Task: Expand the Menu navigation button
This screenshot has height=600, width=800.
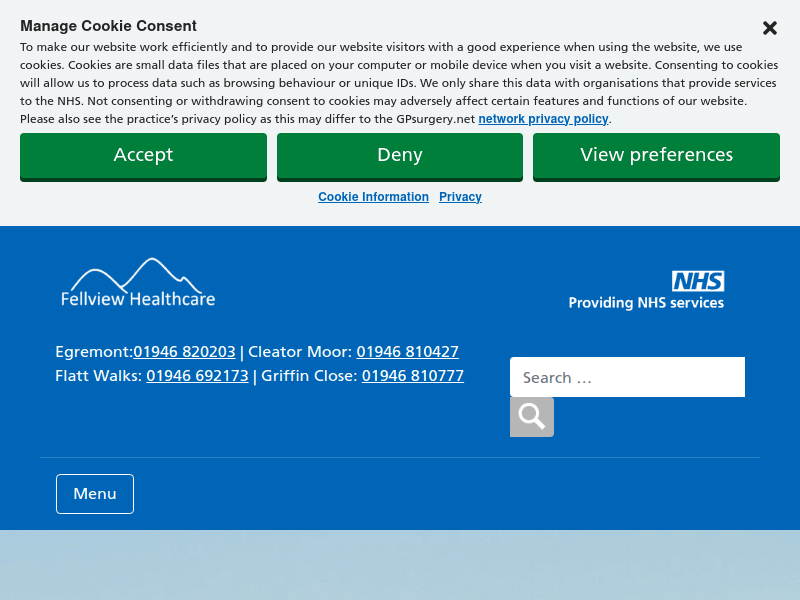Action: 95,494
